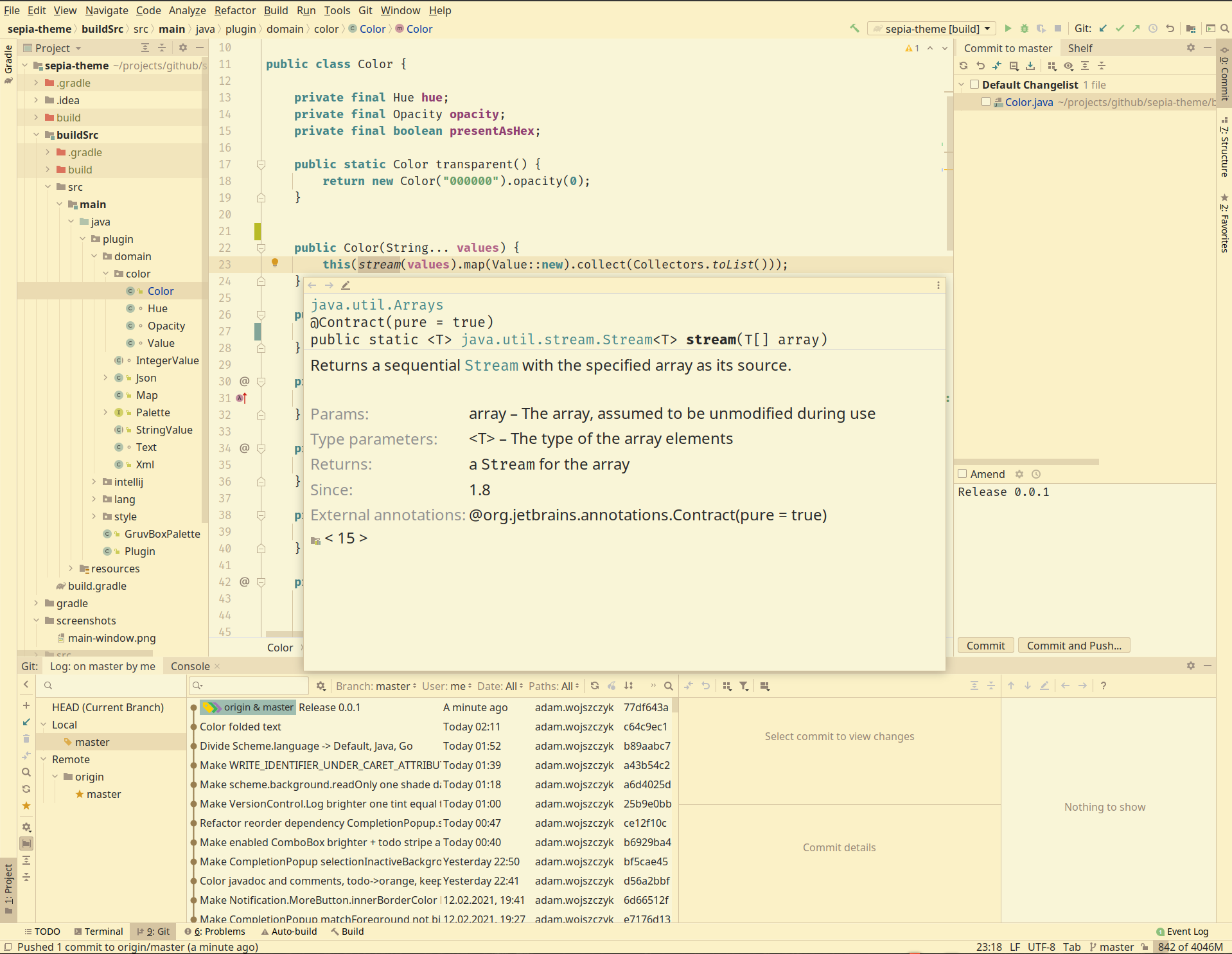Click the green Debug bug icon
The width and height of the screenshot is (1232, 954).
coord(1025,28)
